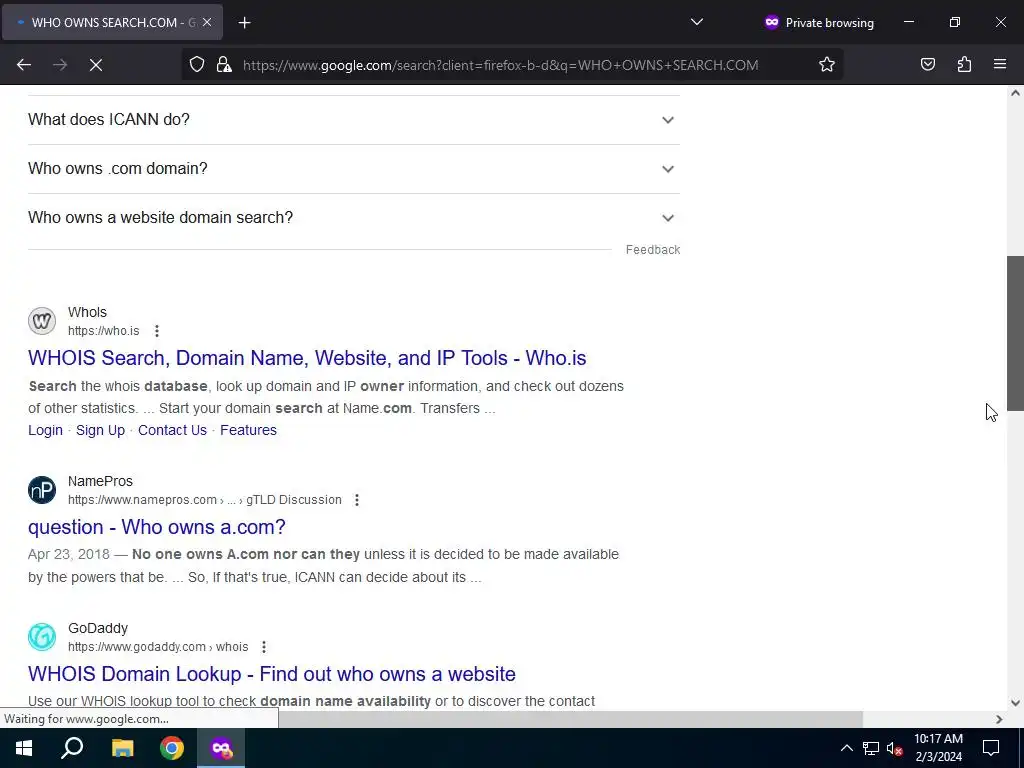Open more options for the GoDaddy result
The width and height of the screenshot is (1024, 768).
264,647
